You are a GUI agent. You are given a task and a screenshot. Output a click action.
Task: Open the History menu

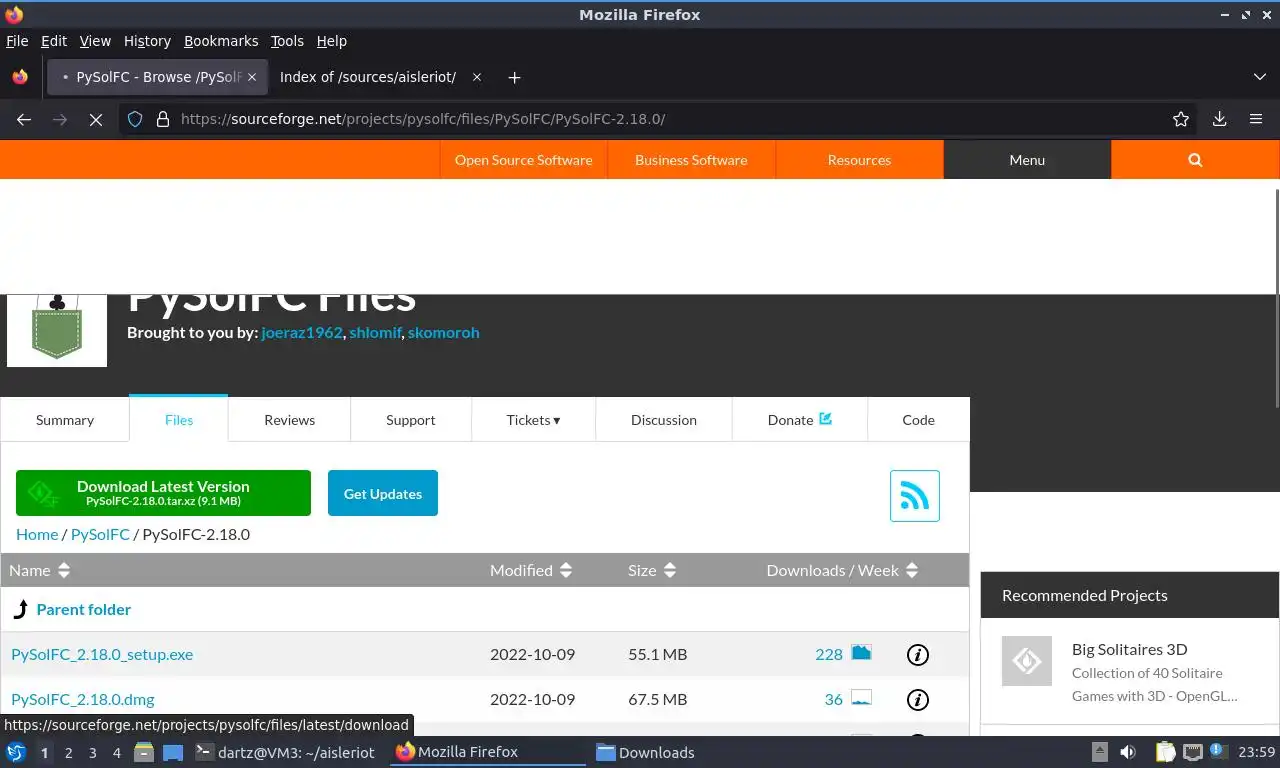point(147,41)
